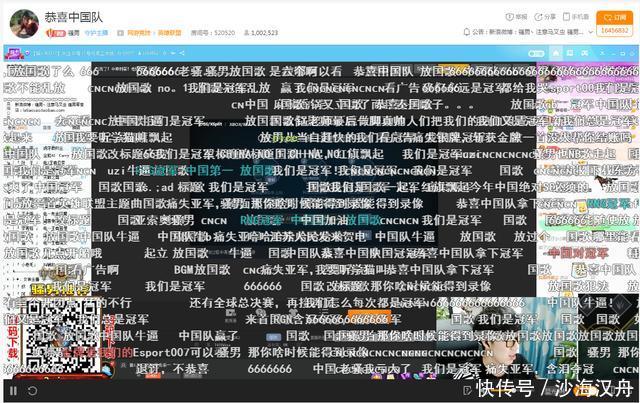Click the streamer webcam overlay

click(507, 340)
